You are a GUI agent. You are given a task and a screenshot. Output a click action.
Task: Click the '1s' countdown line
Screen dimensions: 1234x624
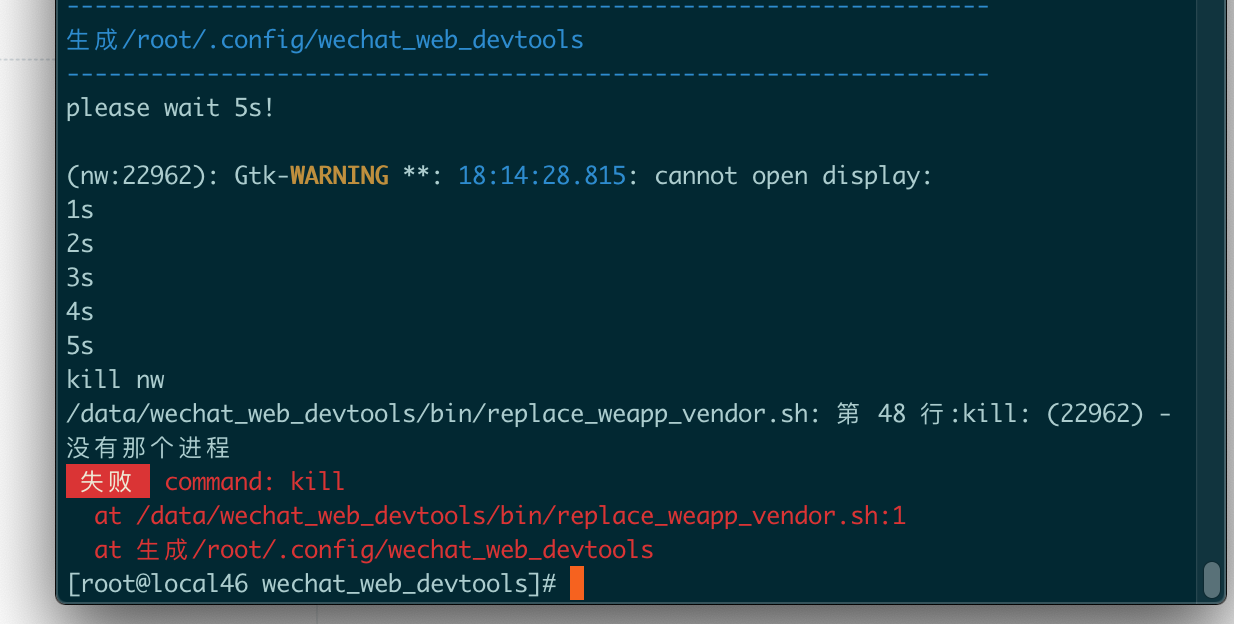point(80,209)
